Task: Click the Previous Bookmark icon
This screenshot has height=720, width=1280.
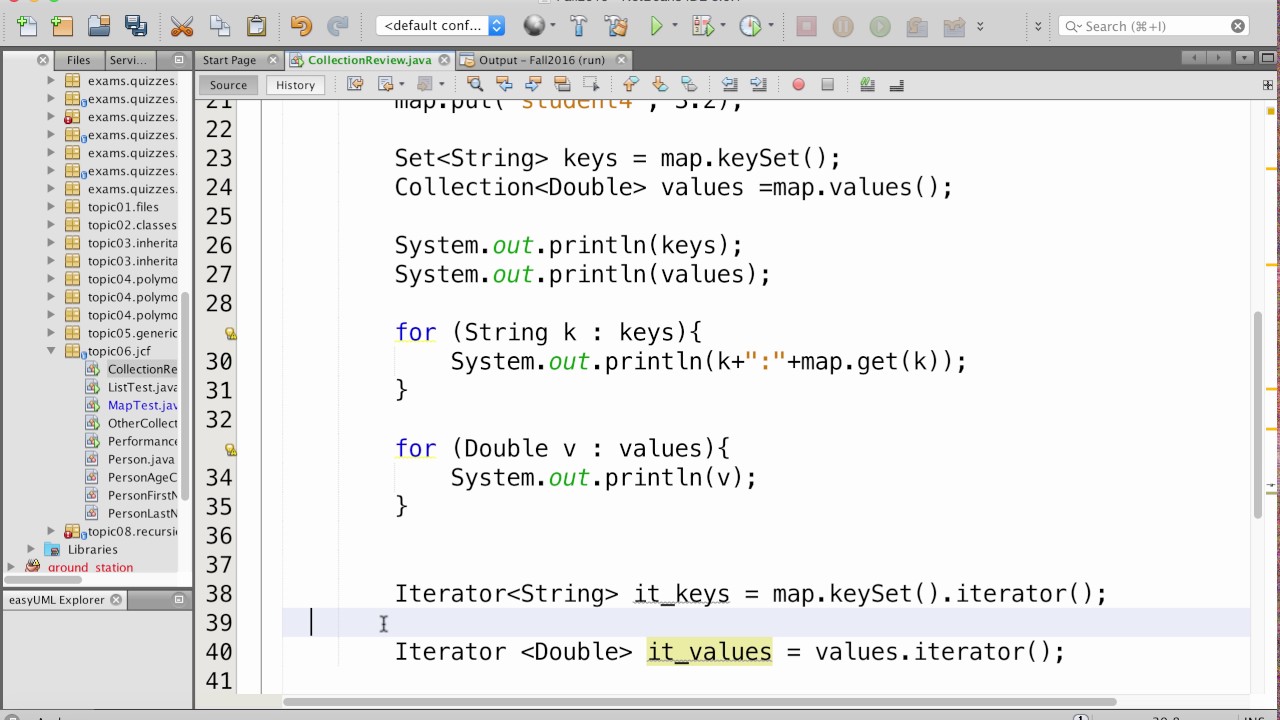Action: coord(630,85)
